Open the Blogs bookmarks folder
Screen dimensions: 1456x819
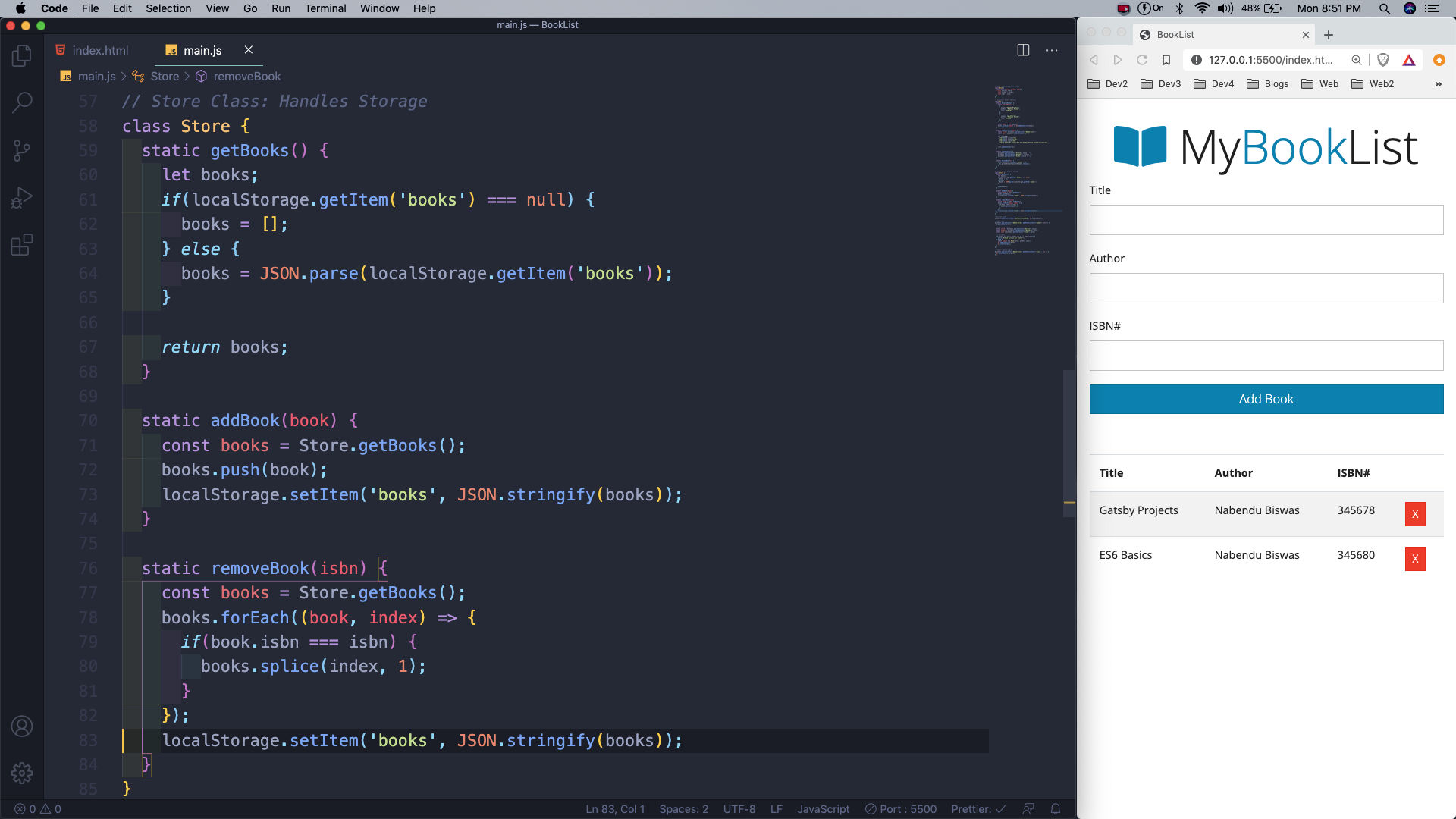tap(1268, 84)
